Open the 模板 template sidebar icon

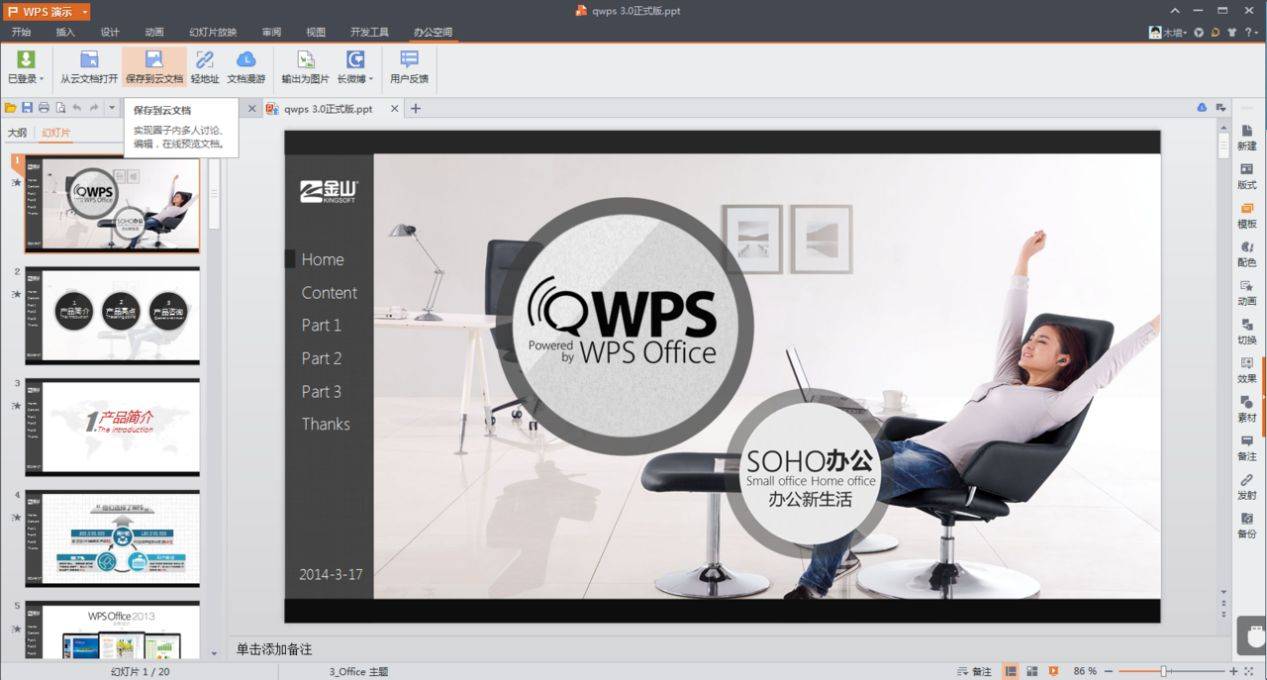coord(1247,216)
